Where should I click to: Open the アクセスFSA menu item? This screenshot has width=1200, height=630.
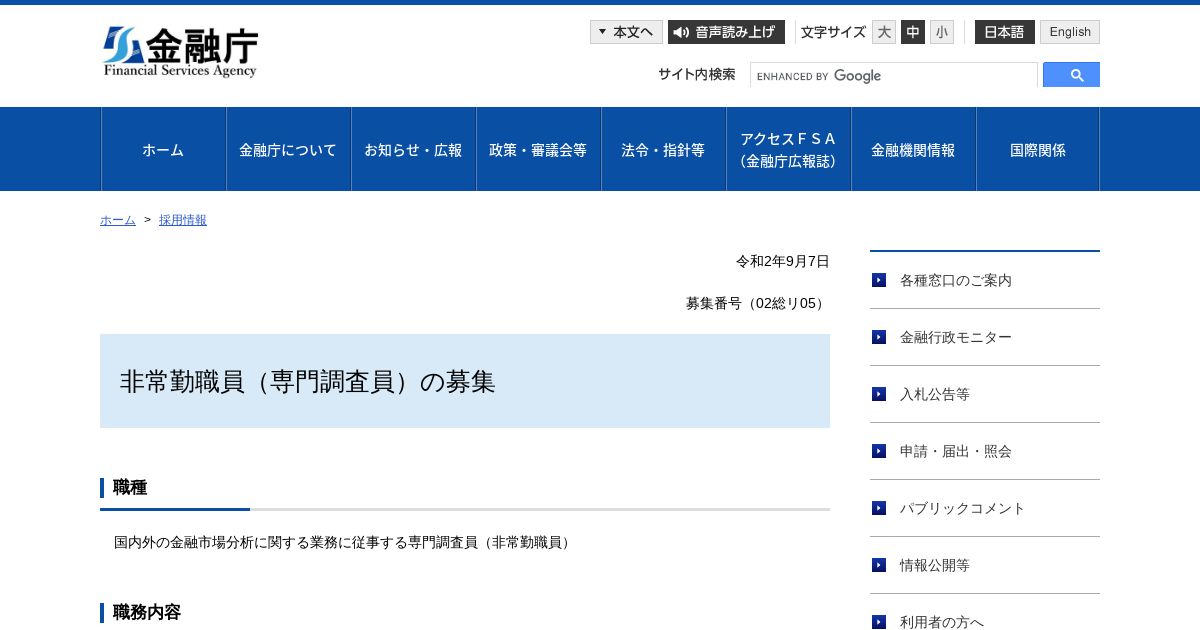point(789,149)
